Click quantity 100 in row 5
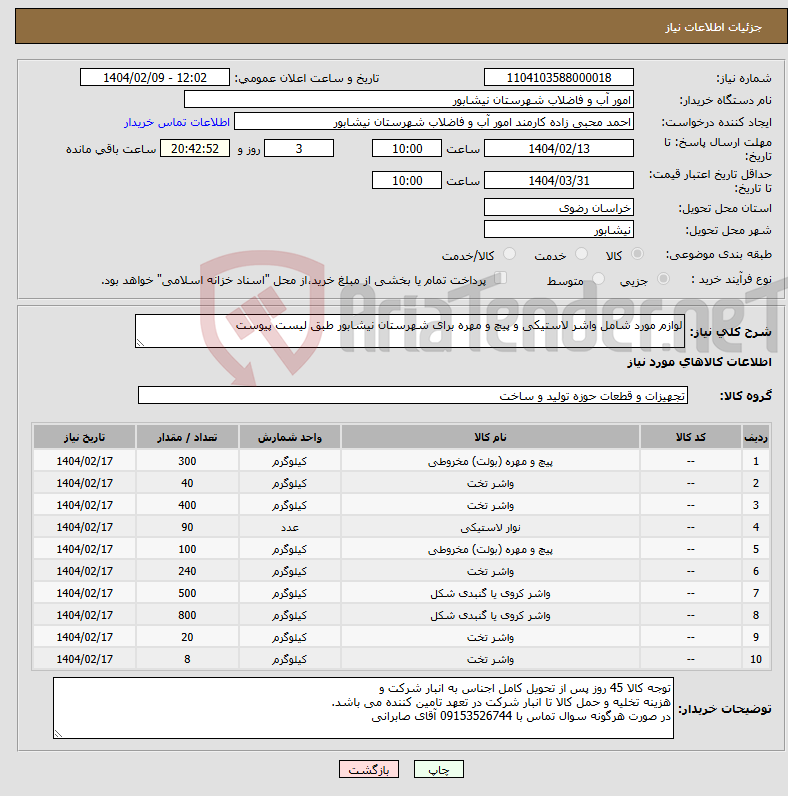The height and width of the screenshot is (796, 788). click(187, 549)
